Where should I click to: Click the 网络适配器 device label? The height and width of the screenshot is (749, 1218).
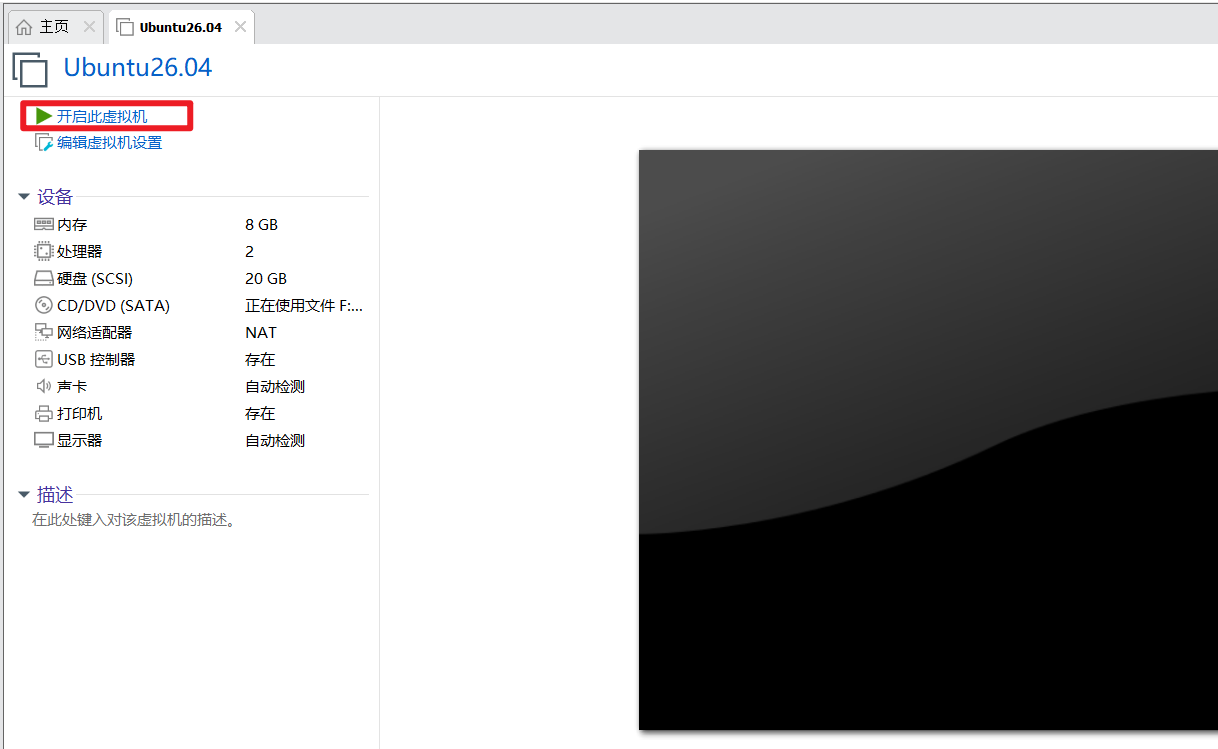click(x=94, y=332)
